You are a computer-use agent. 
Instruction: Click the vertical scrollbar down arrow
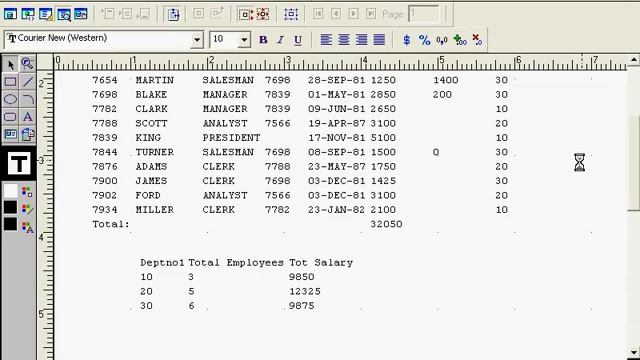[633, 352]
